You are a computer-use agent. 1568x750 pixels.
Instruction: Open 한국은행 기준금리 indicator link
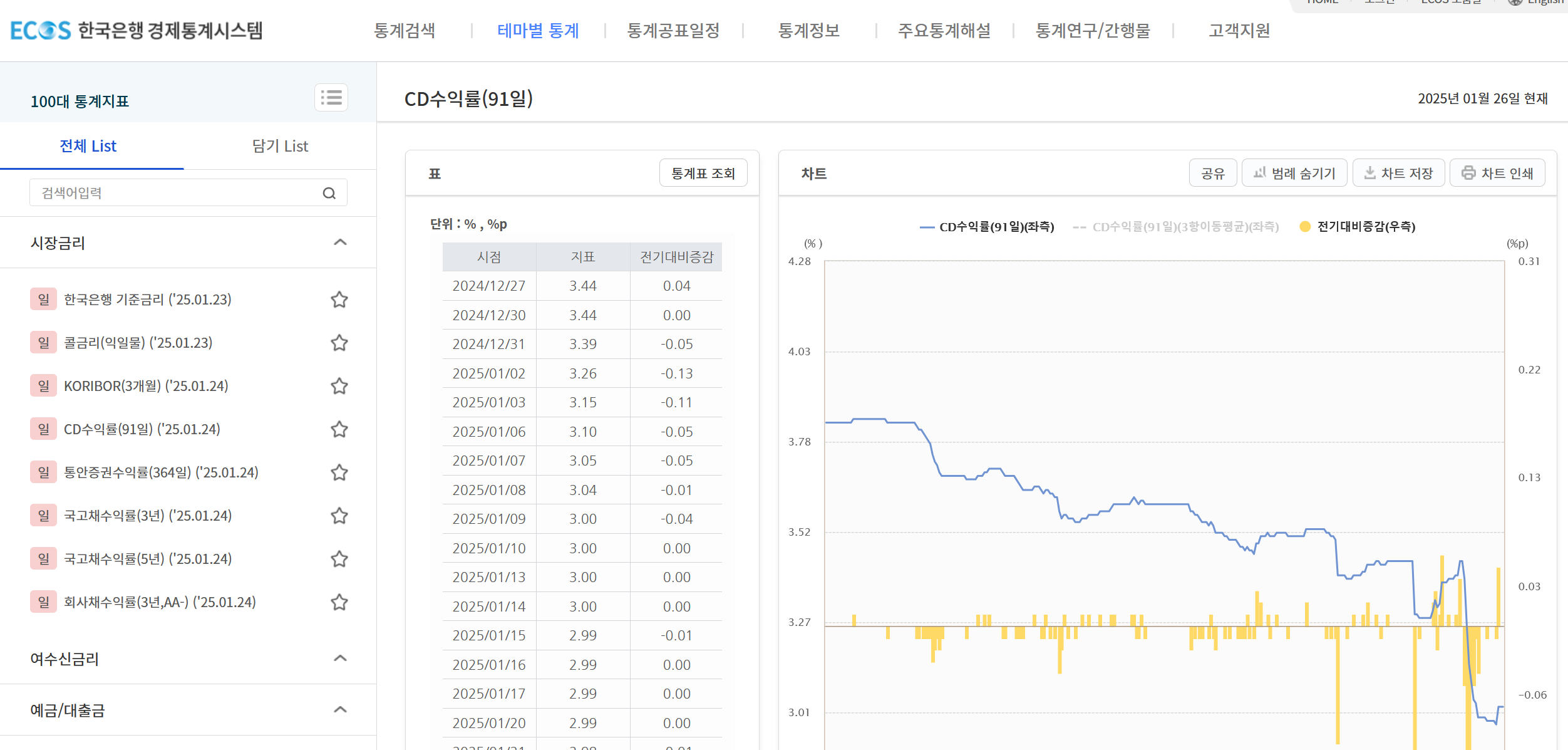point(148,299)
